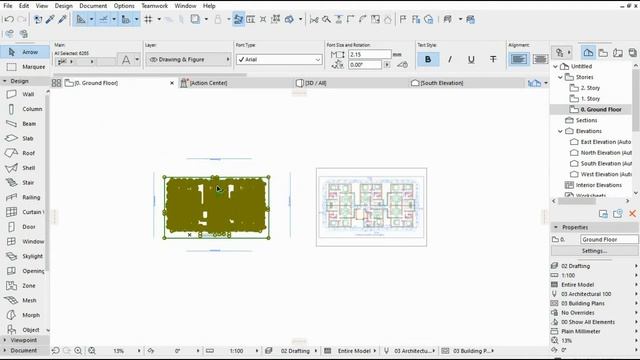Collapse the Design toolbox section
The image size is (640, 360).
coord(24,81)
